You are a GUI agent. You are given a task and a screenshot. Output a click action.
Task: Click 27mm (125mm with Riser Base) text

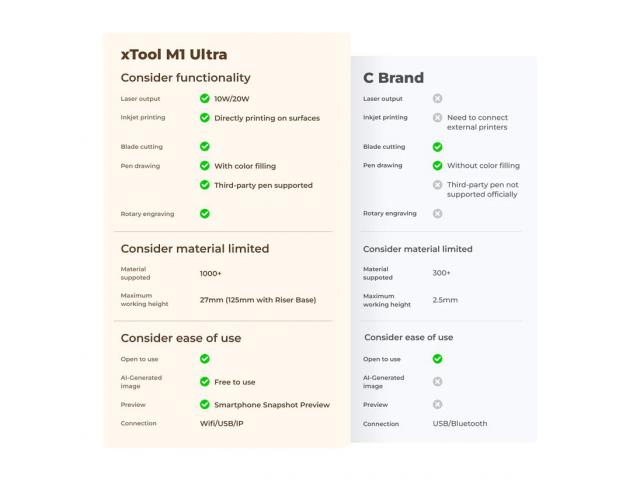coord(258,300)
